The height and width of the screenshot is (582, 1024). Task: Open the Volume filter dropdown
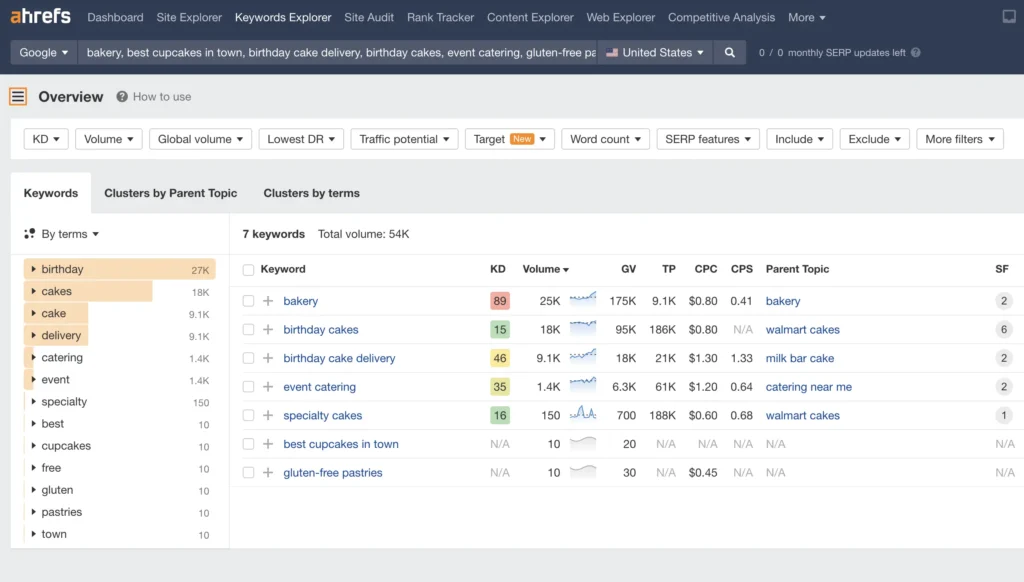click(108, 139)
